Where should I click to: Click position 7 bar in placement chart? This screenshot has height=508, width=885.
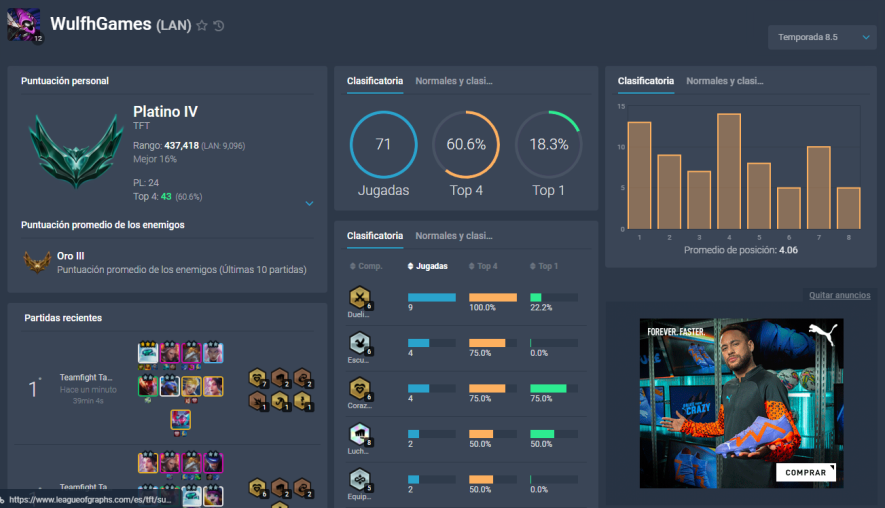pos(819,188)
